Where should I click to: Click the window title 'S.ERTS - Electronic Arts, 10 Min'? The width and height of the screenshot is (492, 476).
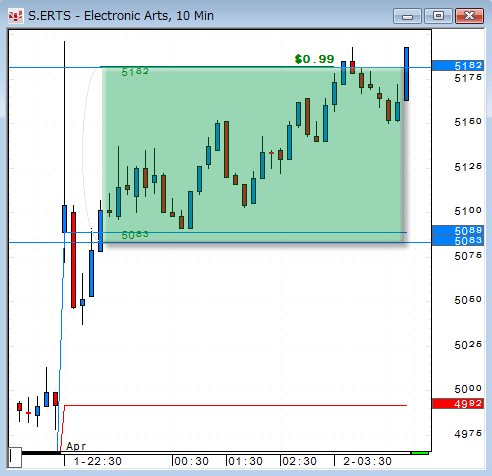tap(121, 16)
